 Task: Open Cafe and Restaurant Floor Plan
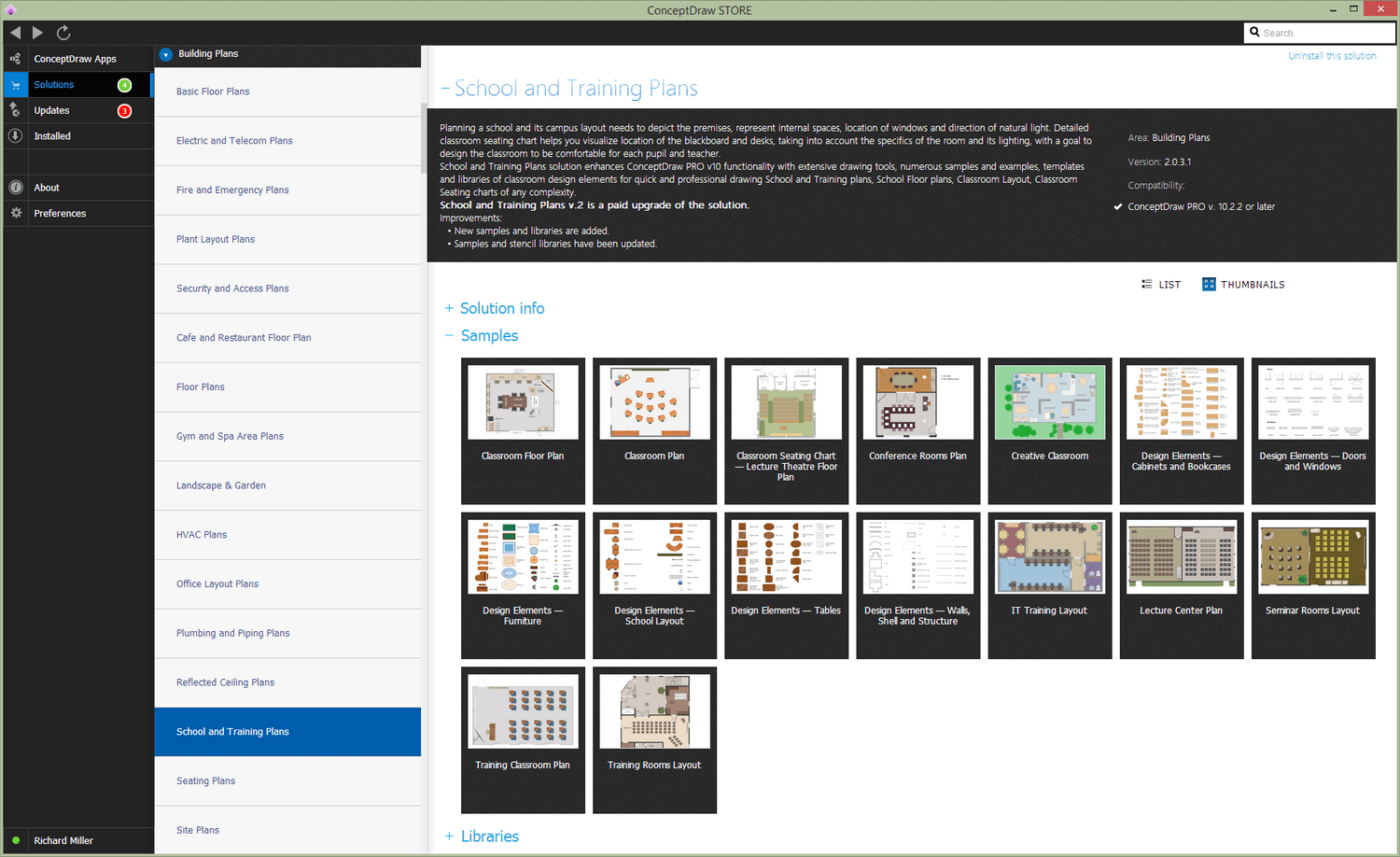coord(287,338)
